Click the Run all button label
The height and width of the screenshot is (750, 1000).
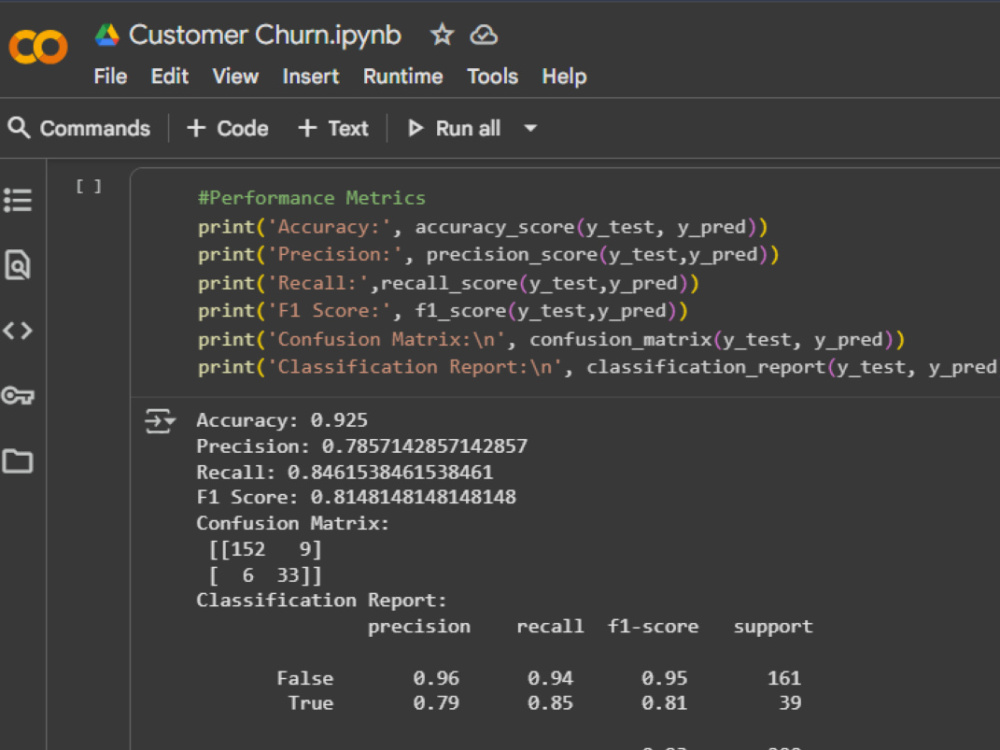(x=468, y=128)
